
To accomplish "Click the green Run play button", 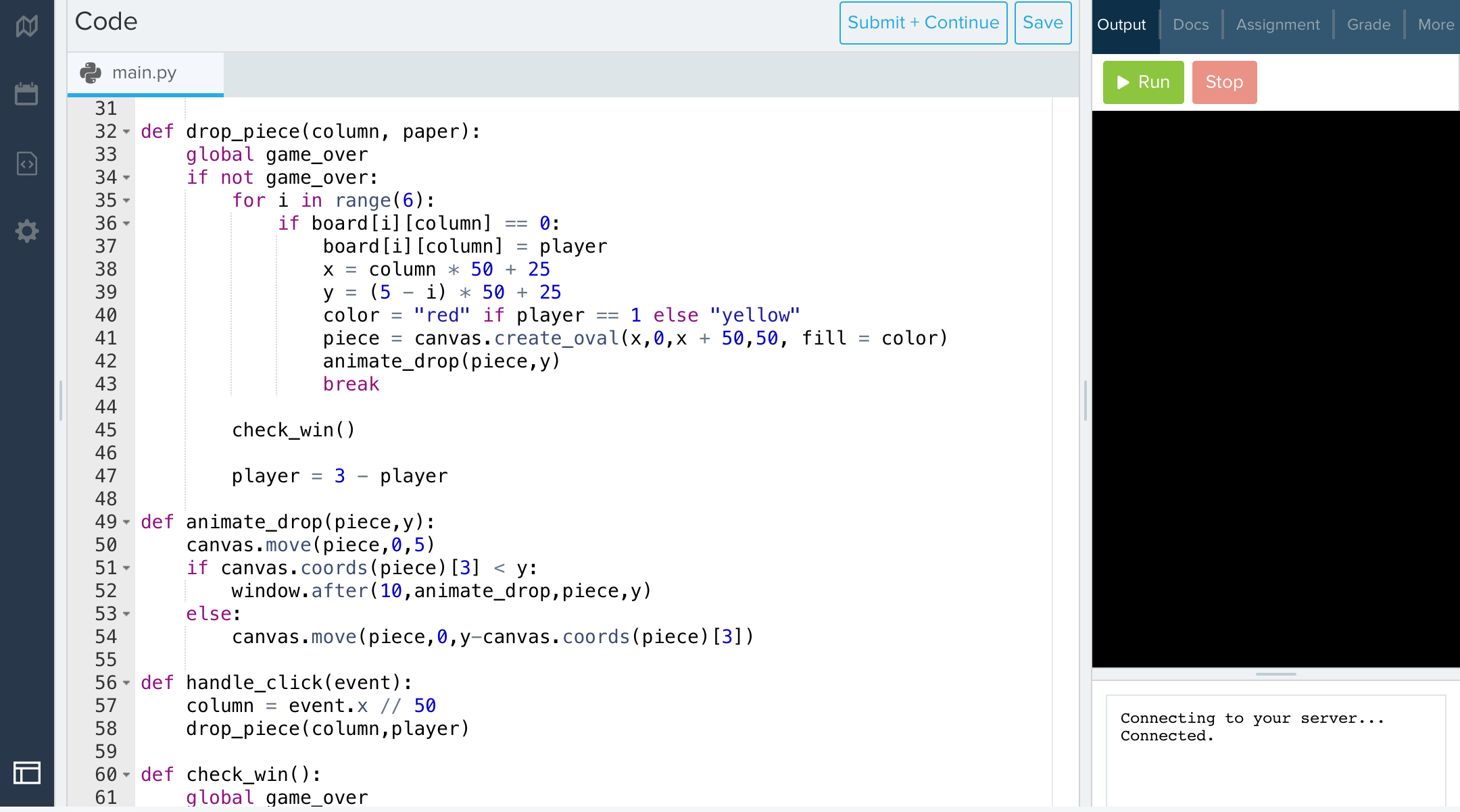I will 1143,82.
